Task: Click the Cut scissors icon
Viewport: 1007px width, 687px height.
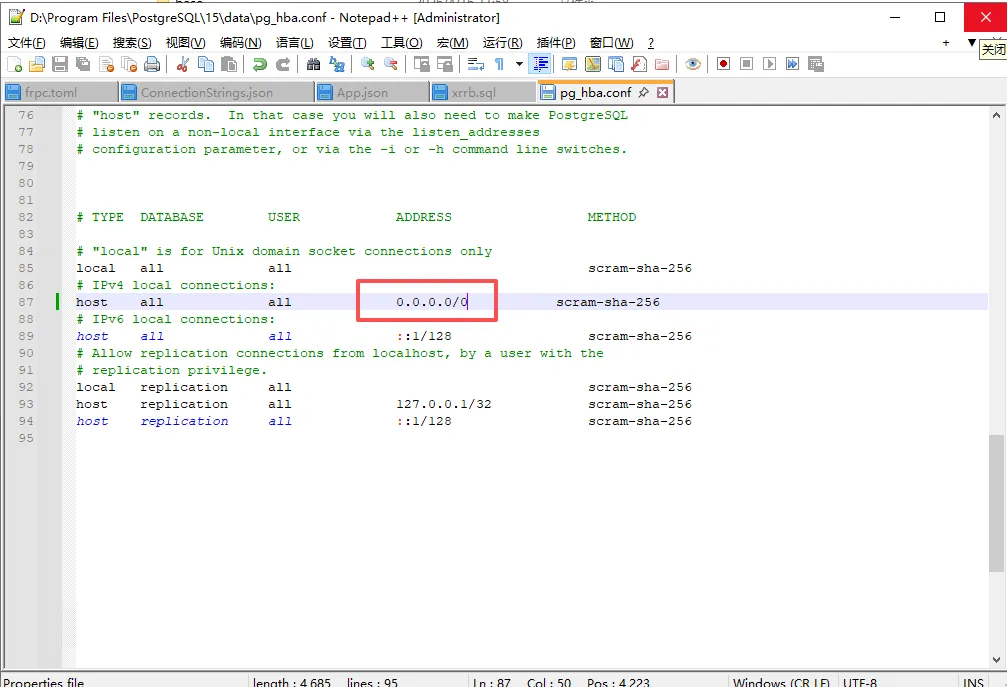Action: (x=183, y=64)
